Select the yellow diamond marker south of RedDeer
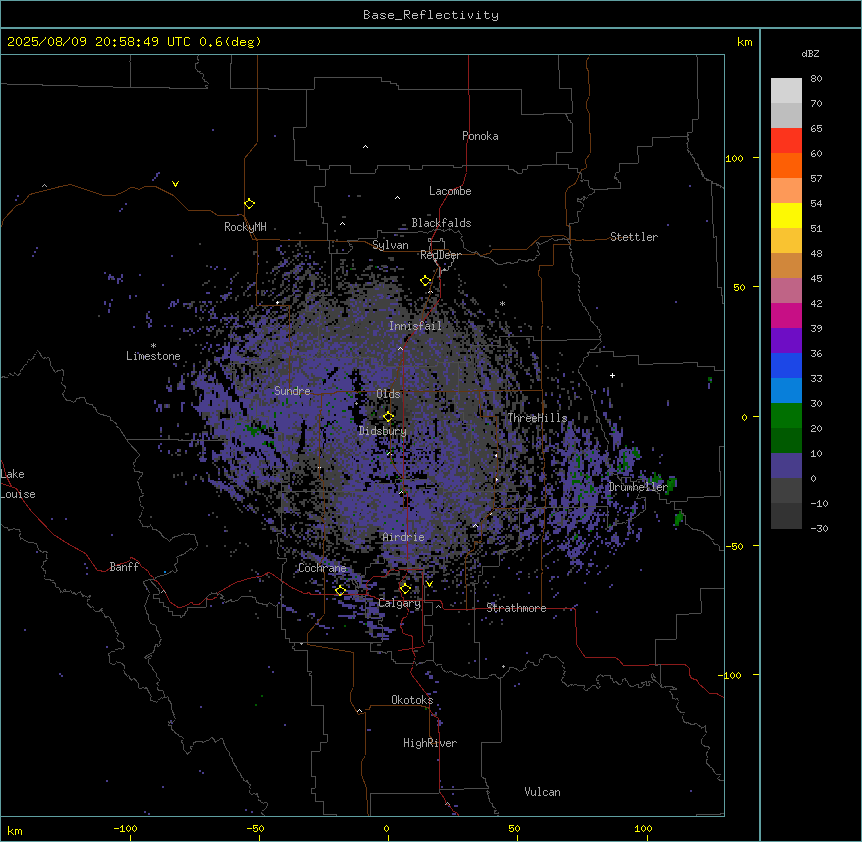 [x=425, y=281]
